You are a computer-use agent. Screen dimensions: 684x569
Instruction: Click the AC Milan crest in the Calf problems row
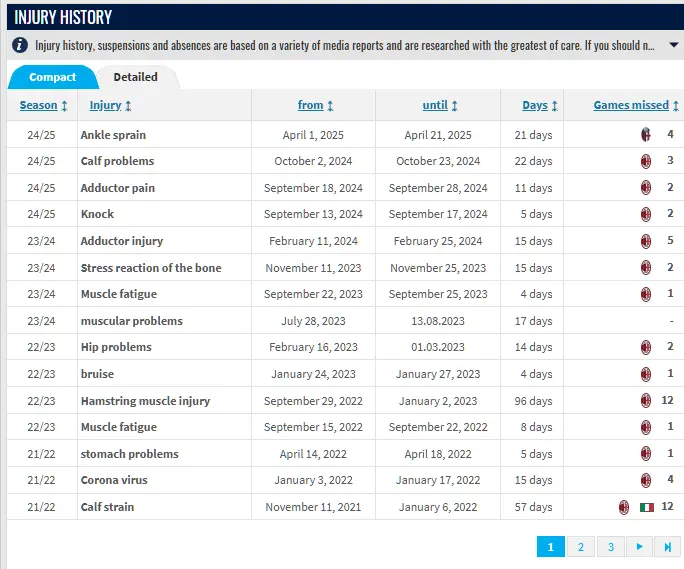click(646, 161)
